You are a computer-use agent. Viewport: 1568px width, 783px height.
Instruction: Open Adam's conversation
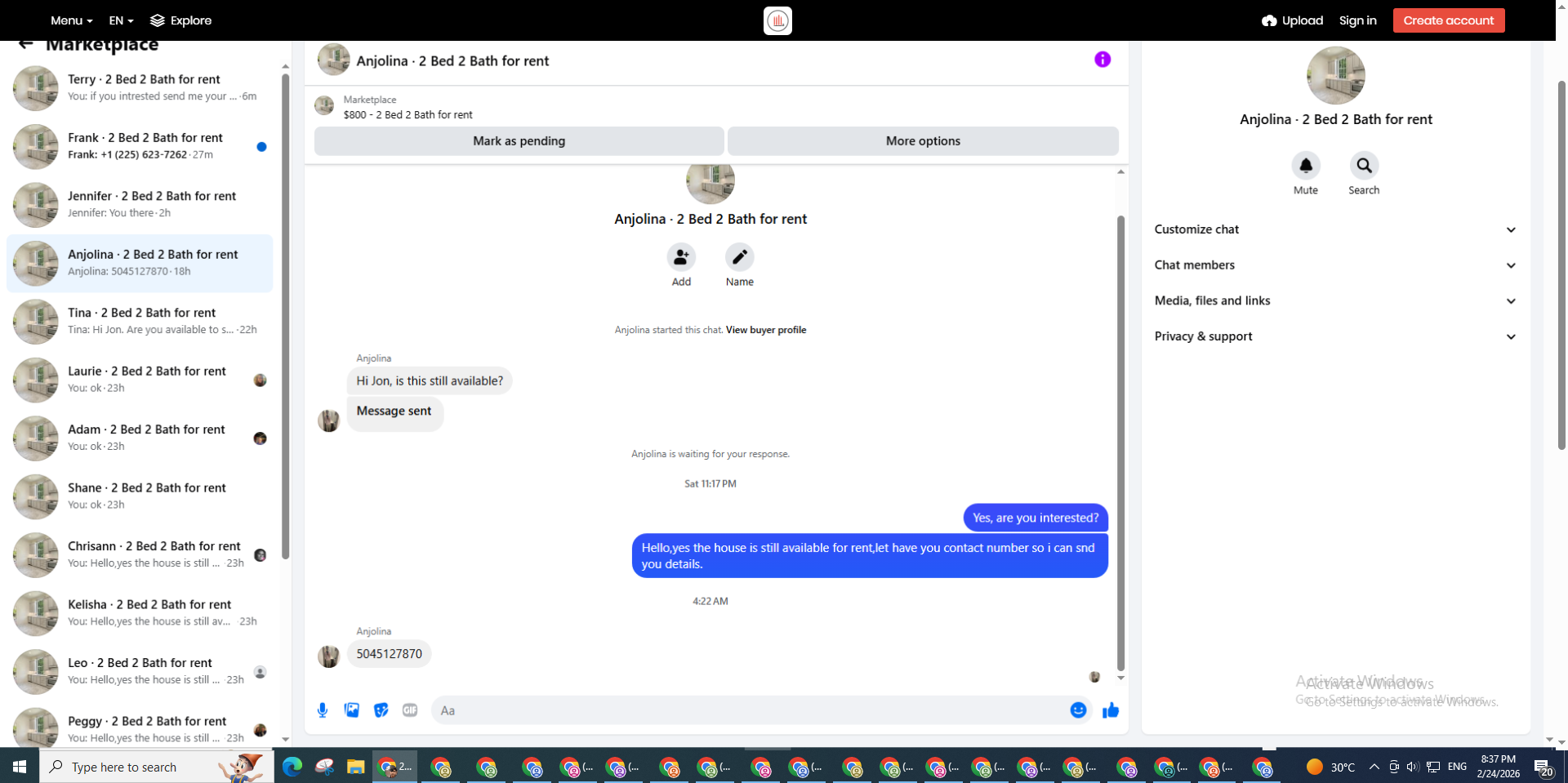click(140, 438)
